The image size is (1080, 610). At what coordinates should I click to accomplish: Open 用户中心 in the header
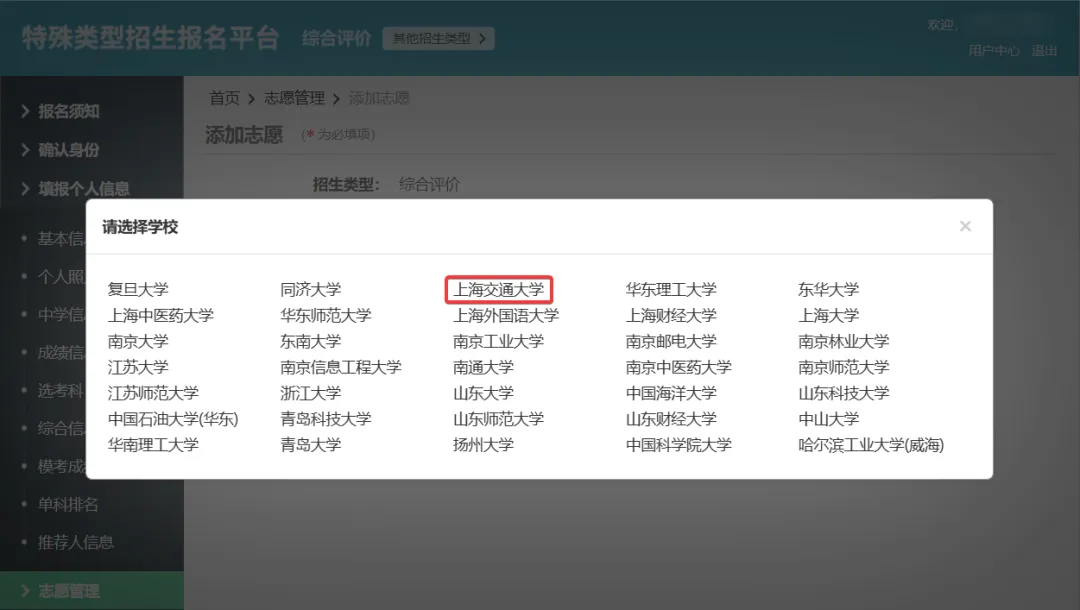993,50
